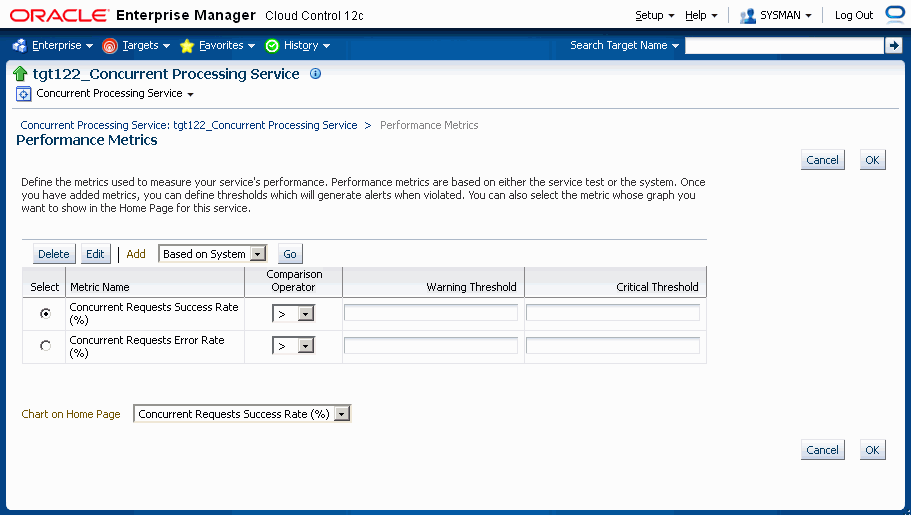Click the top Cancel button

[x=822, y=160]
